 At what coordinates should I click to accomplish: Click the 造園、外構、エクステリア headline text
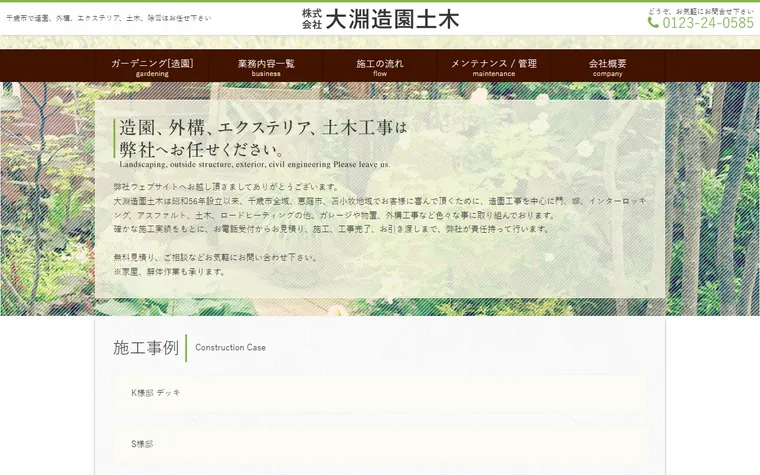pos(263,138)
